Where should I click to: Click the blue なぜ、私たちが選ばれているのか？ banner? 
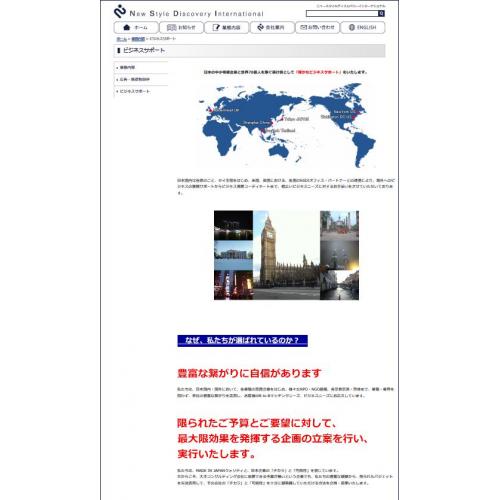(242, 341)
